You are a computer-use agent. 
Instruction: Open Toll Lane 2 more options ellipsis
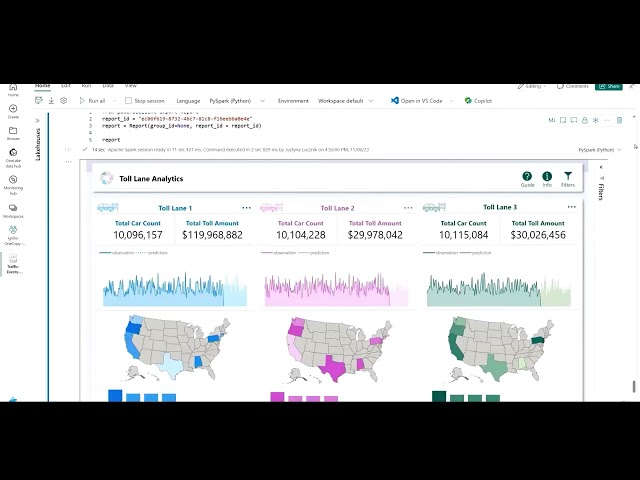408,208
